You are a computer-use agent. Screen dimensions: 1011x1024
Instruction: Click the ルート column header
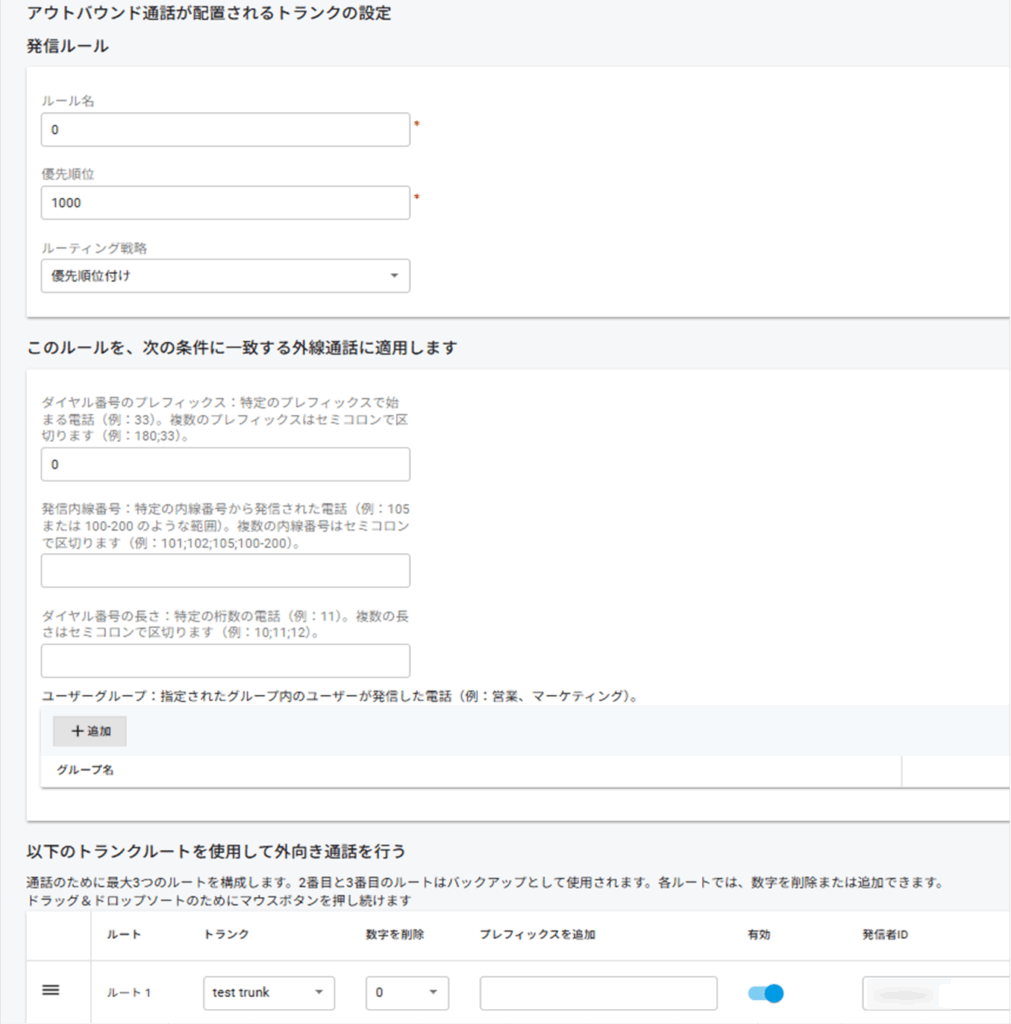click(x=123, y=935)
